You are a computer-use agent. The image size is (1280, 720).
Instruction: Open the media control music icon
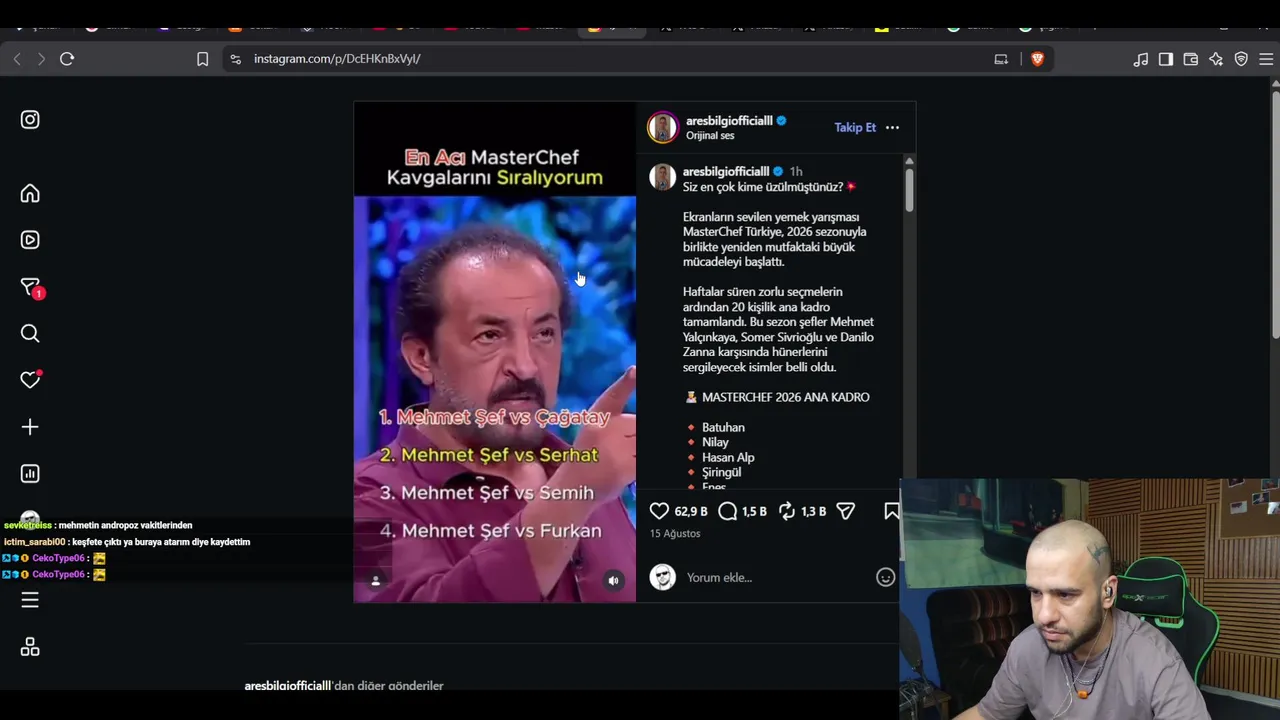(x=1141, y=59)
